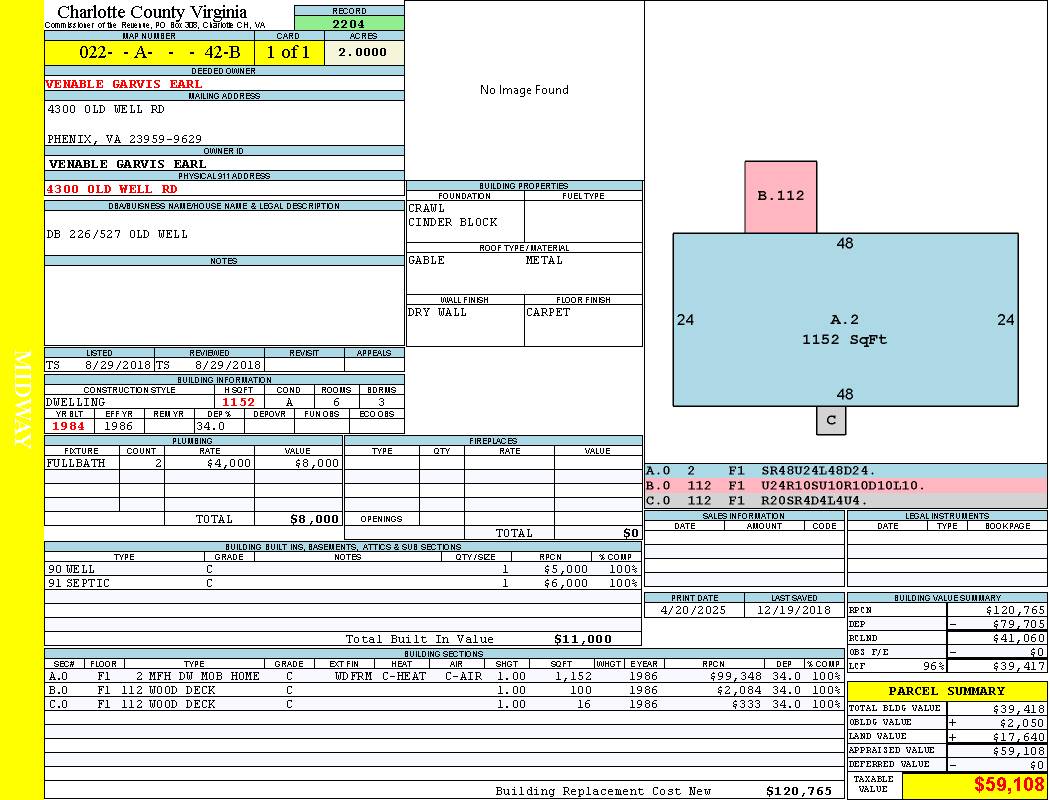Click the card '1 of 1' indicator
This screenshot has height=800, width=1050.
pos(289,53)
